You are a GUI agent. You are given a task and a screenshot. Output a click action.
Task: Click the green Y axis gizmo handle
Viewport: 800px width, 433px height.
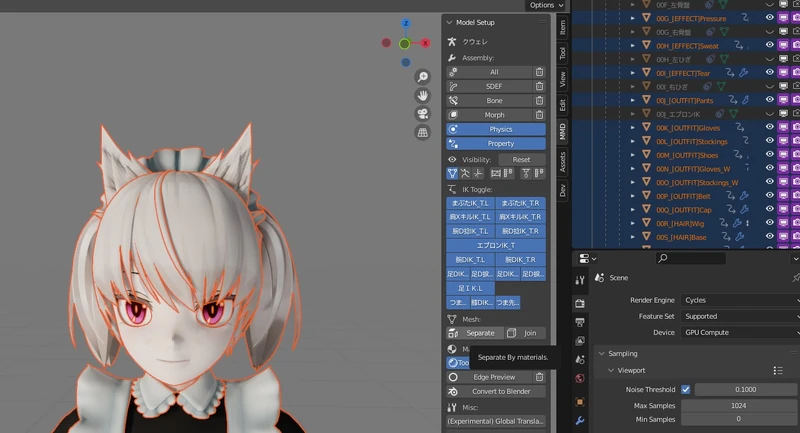(x=405, y=44)
